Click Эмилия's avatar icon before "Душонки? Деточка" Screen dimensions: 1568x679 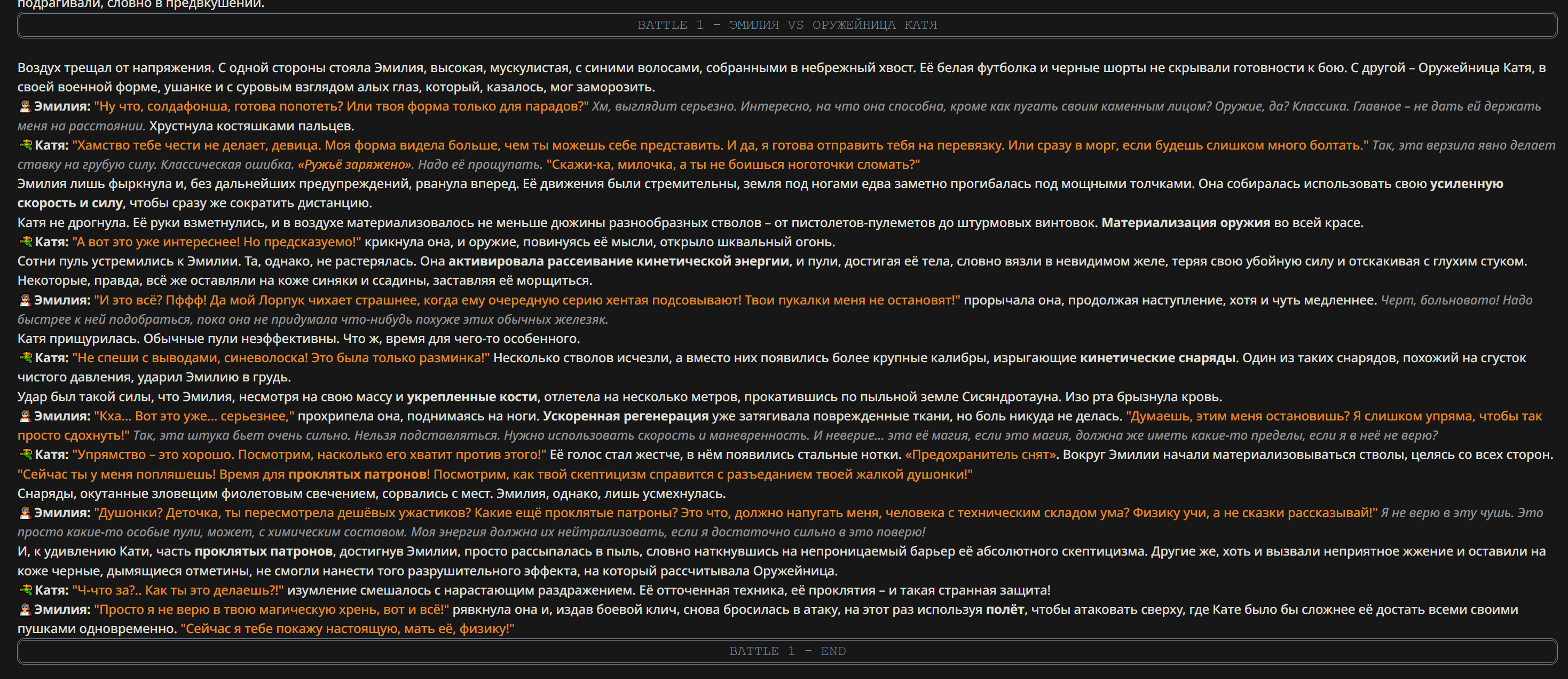[25, 513]
